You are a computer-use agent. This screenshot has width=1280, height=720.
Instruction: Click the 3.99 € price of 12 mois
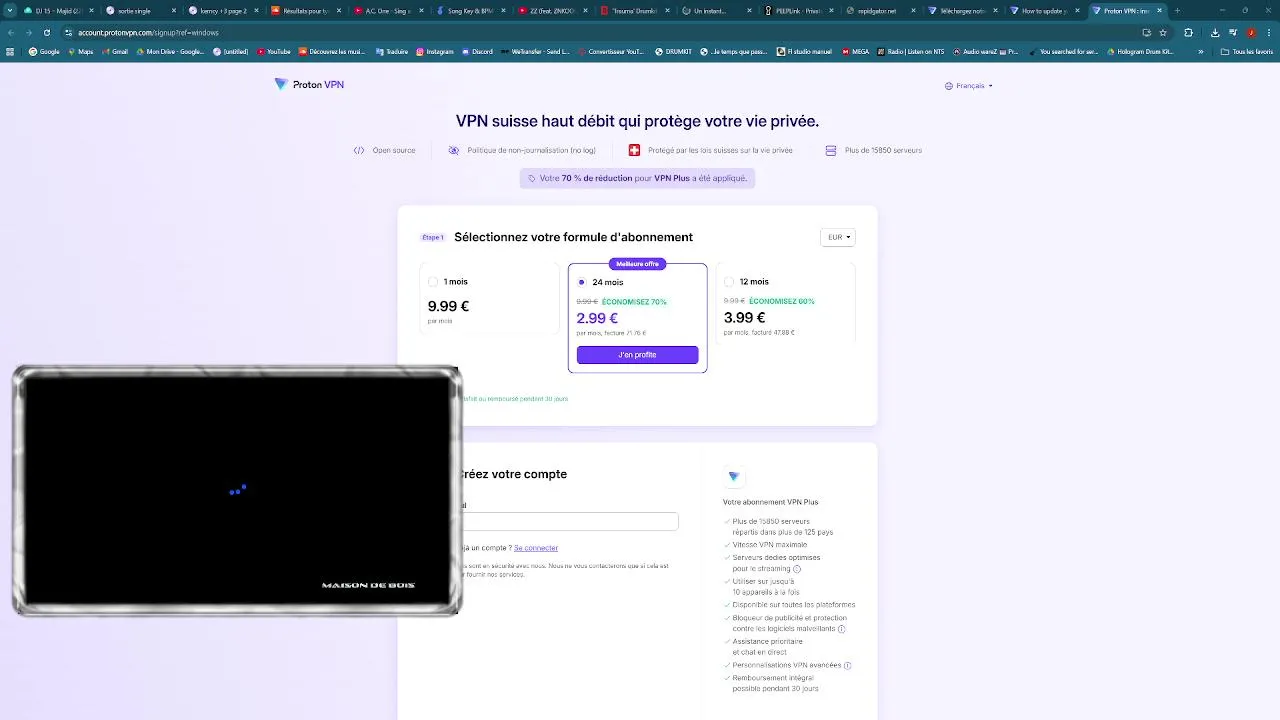[744, 318]
